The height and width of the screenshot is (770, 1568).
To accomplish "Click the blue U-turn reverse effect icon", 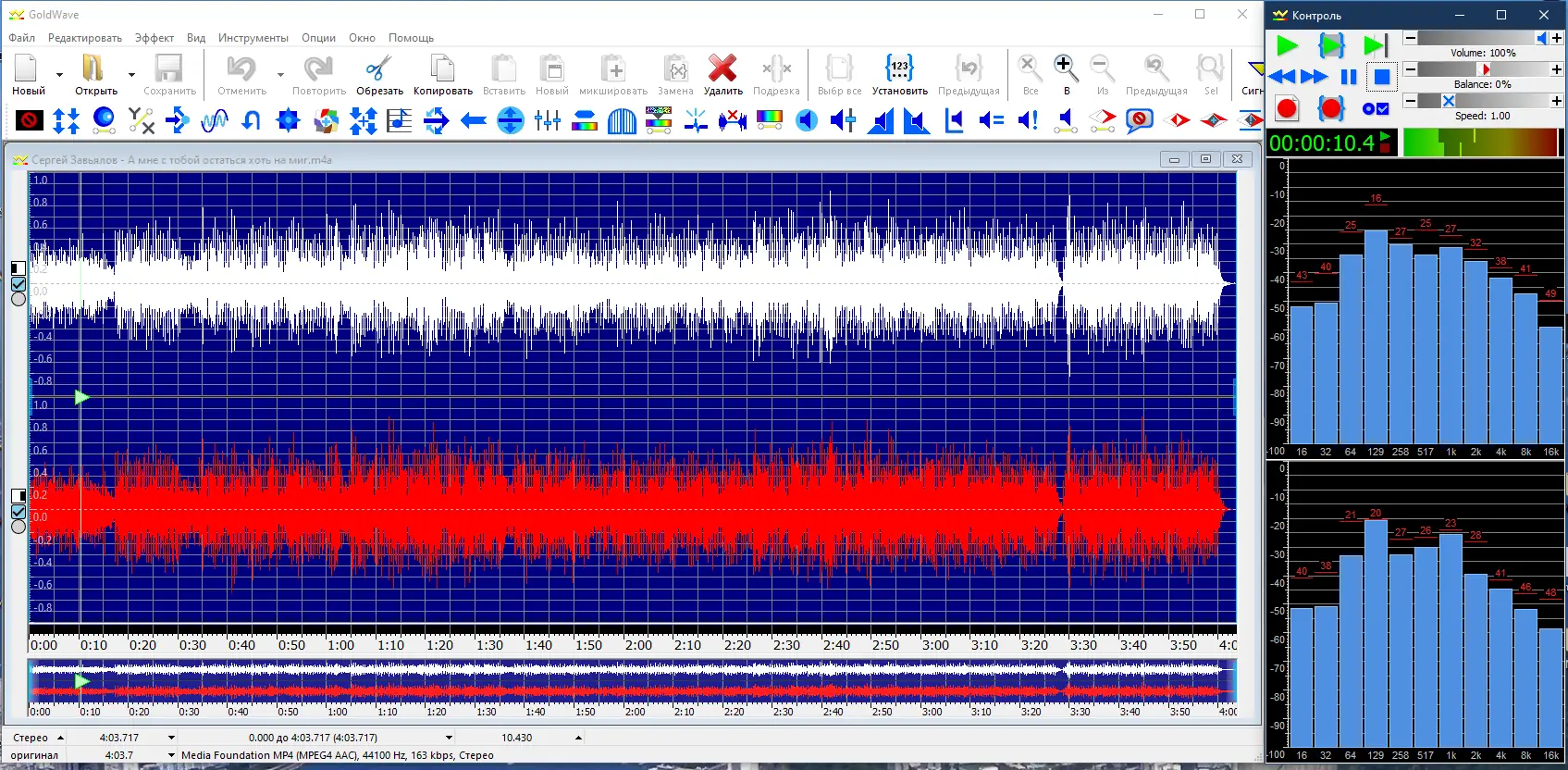I will point(251,120).
